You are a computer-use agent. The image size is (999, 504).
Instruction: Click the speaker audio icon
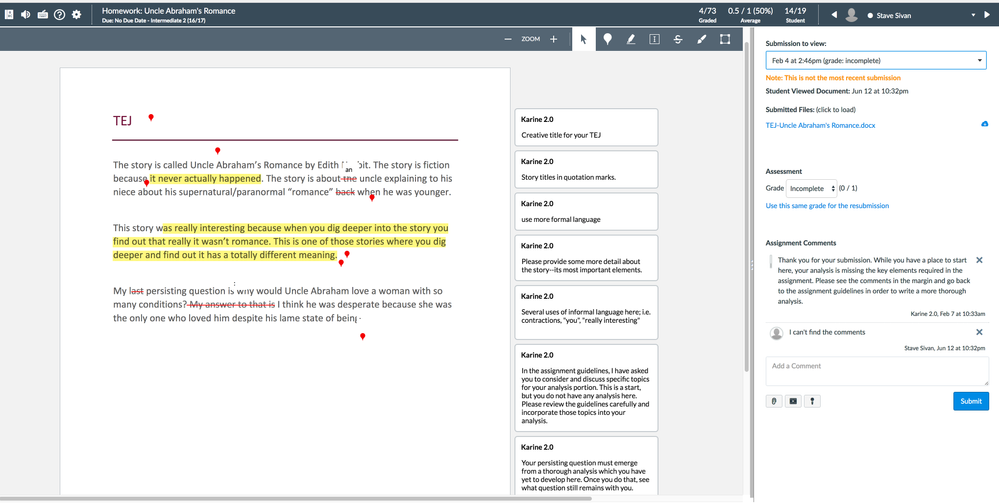[25, 14]
